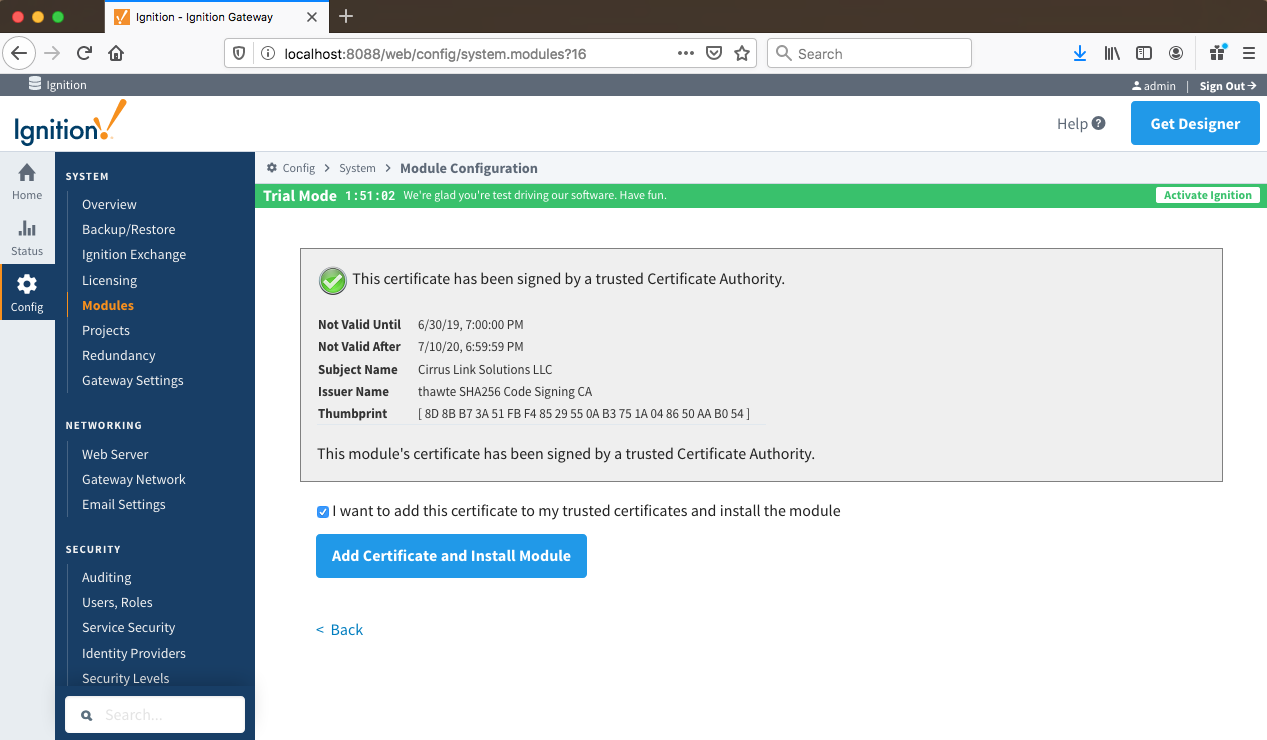This screenshot has height=740, width=1267.
Task: Open Web Server settings
Action: coord(115,454)
